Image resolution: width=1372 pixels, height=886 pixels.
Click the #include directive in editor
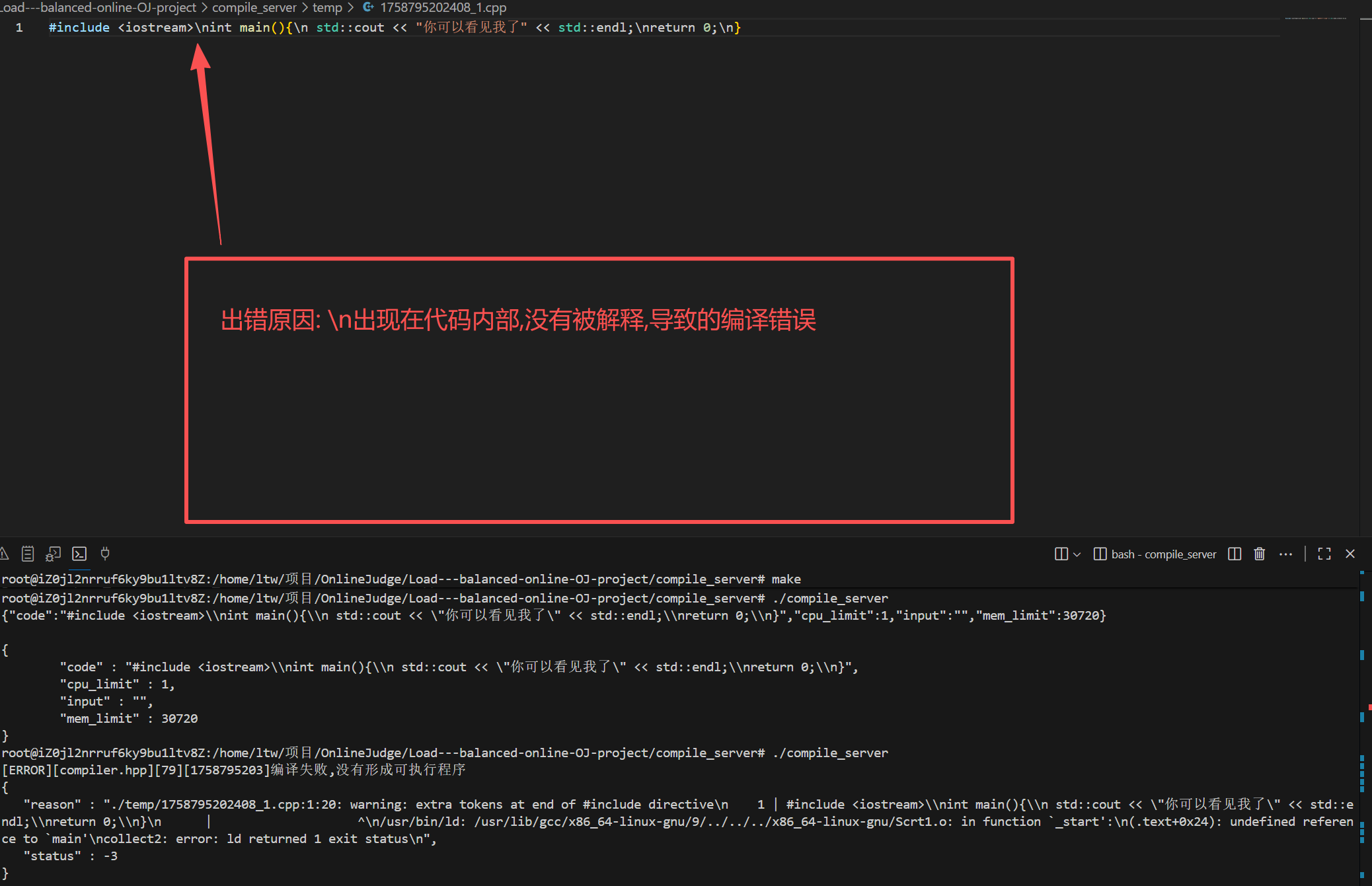[79, 28]
